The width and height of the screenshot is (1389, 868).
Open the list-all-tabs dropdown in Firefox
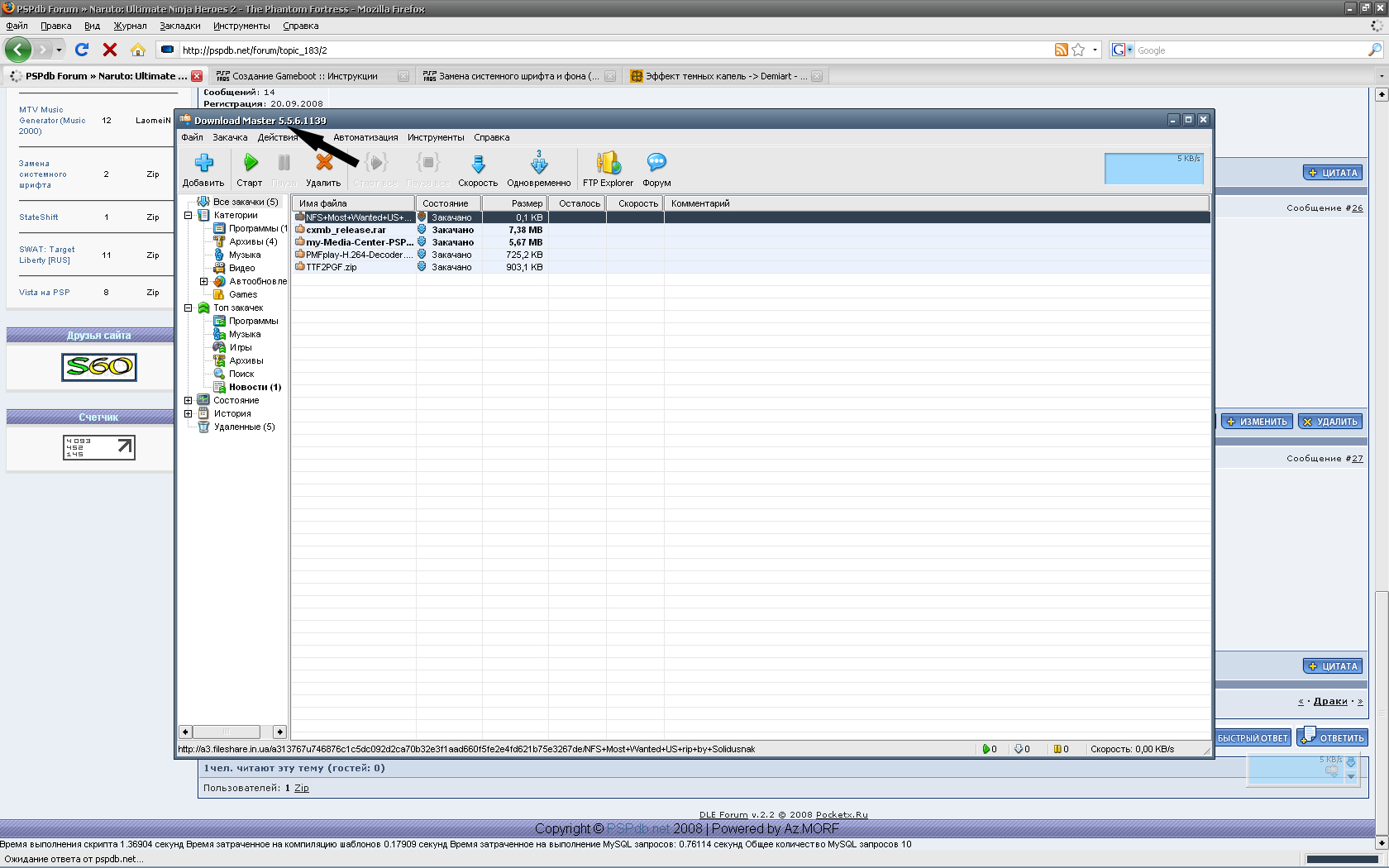pos(1381,76)
